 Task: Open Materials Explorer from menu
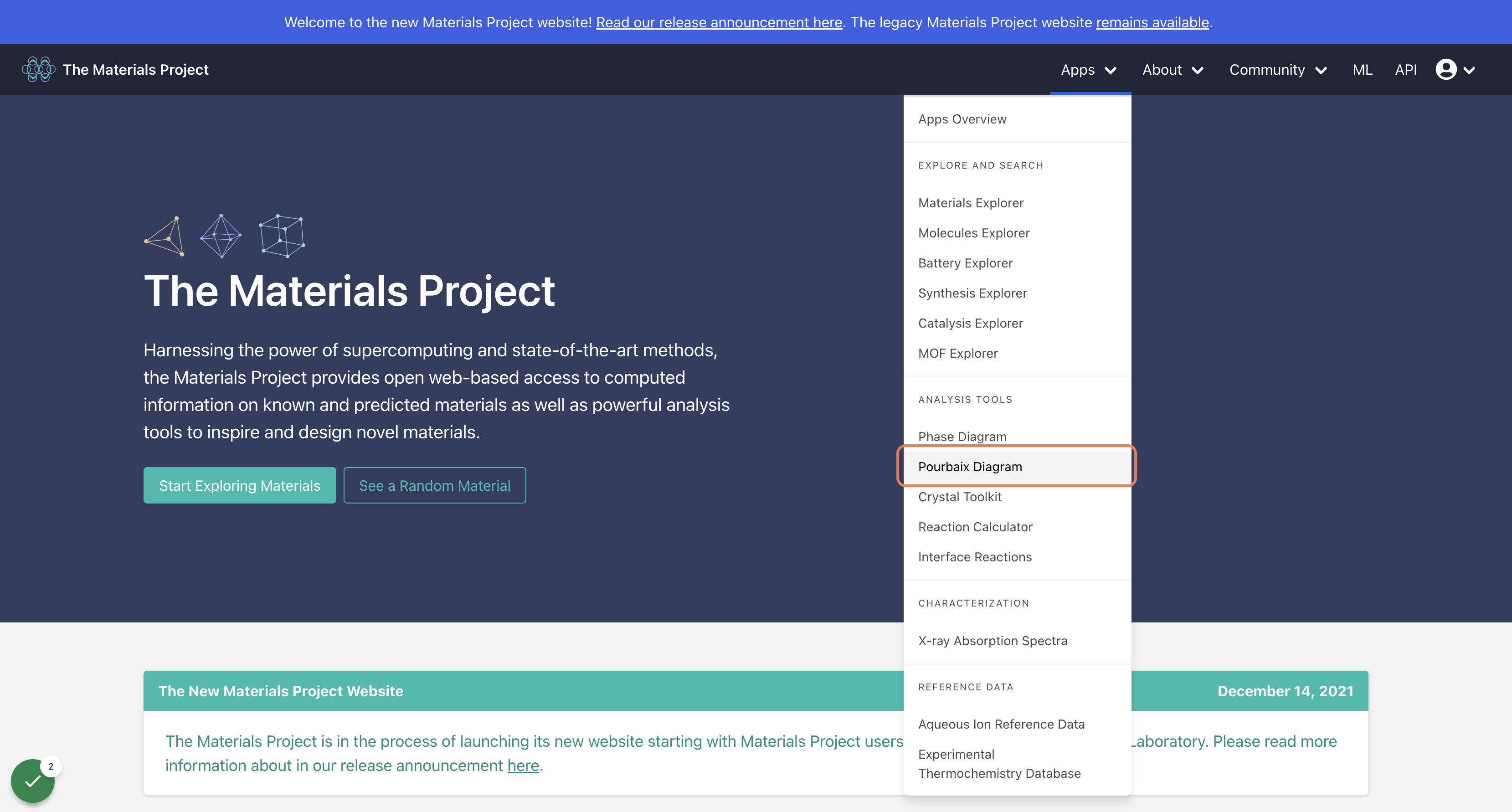click(1017, 203)
